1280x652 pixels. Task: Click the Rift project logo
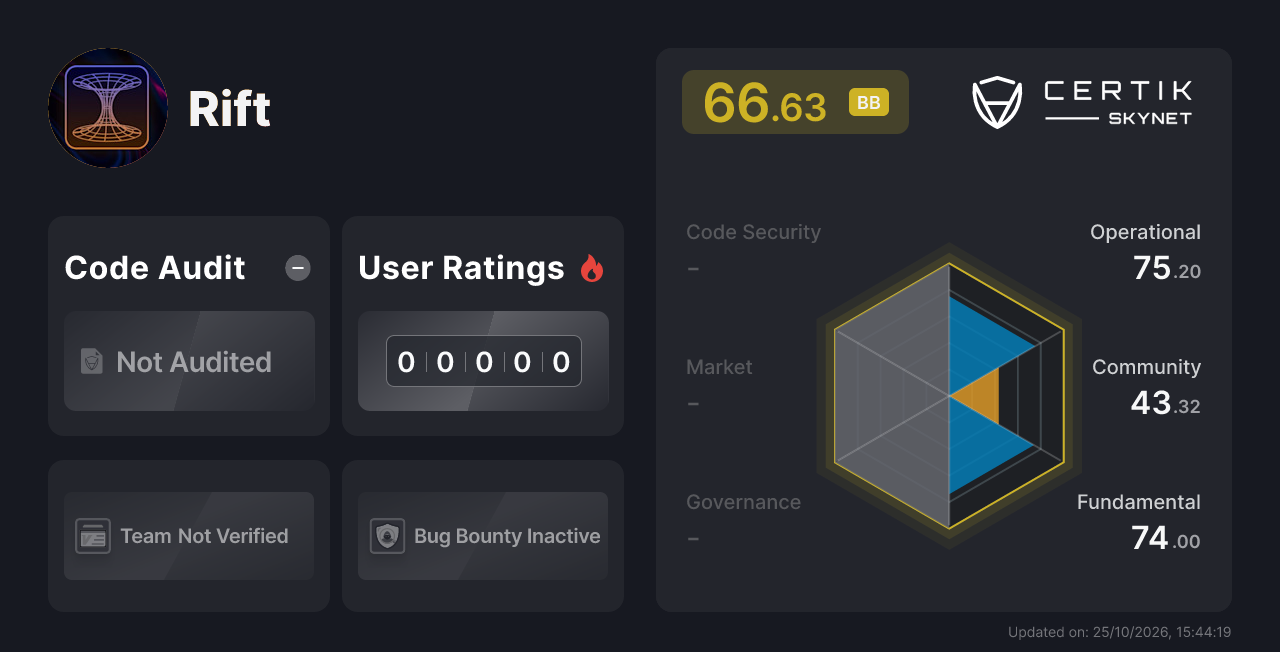pos(108,108)
